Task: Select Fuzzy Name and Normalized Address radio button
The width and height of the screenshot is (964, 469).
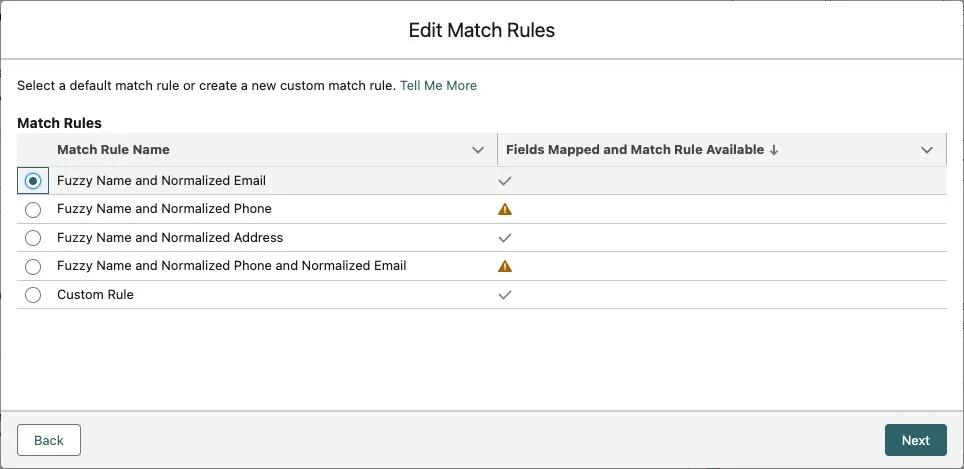Action: 33,238
